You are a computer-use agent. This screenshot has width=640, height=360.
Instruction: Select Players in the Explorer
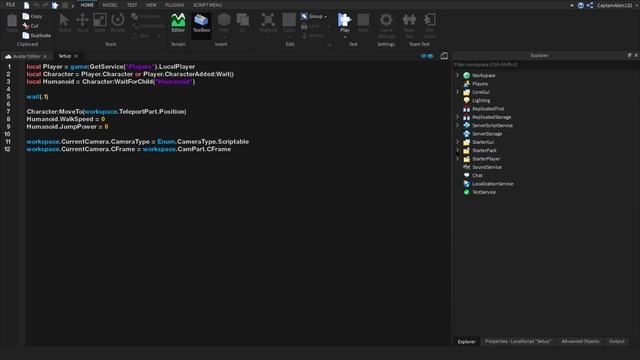click(480, 84)
